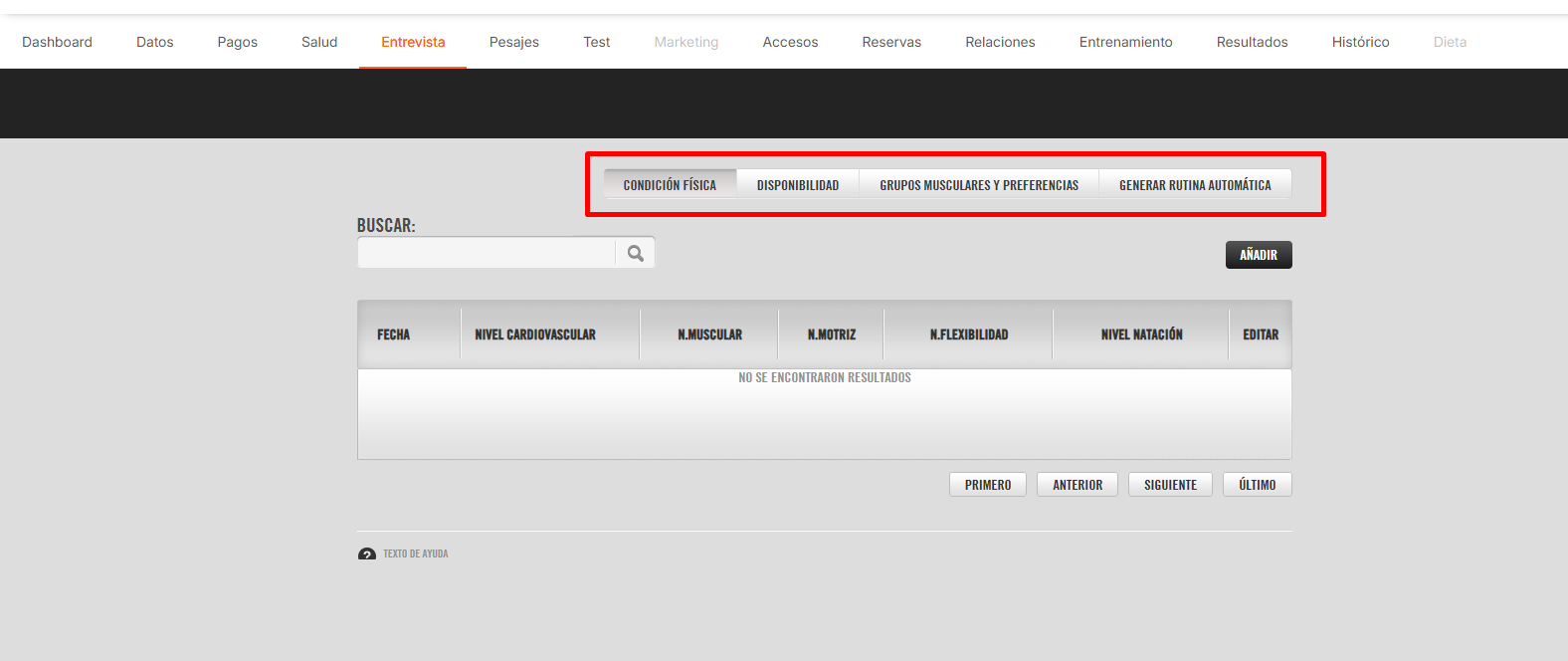Image resolution: width=1568 pixels, height=661 pixels.
Task: Select the Pesajes tab
Action: click(x=513, y=42)
